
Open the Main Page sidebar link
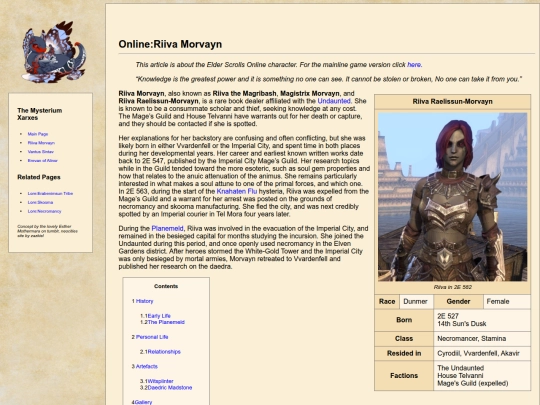[x=38, y=134]
